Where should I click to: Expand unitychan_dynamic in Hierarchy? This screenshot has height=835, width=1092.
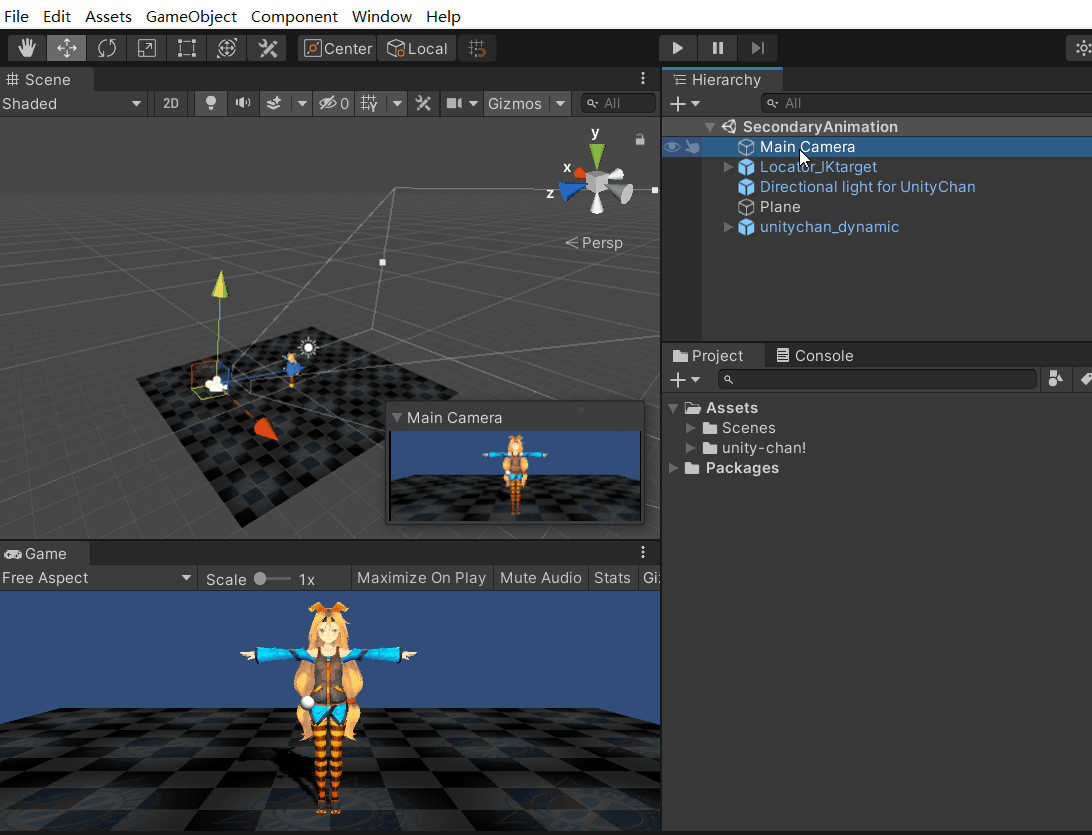[x=728, y=227]
